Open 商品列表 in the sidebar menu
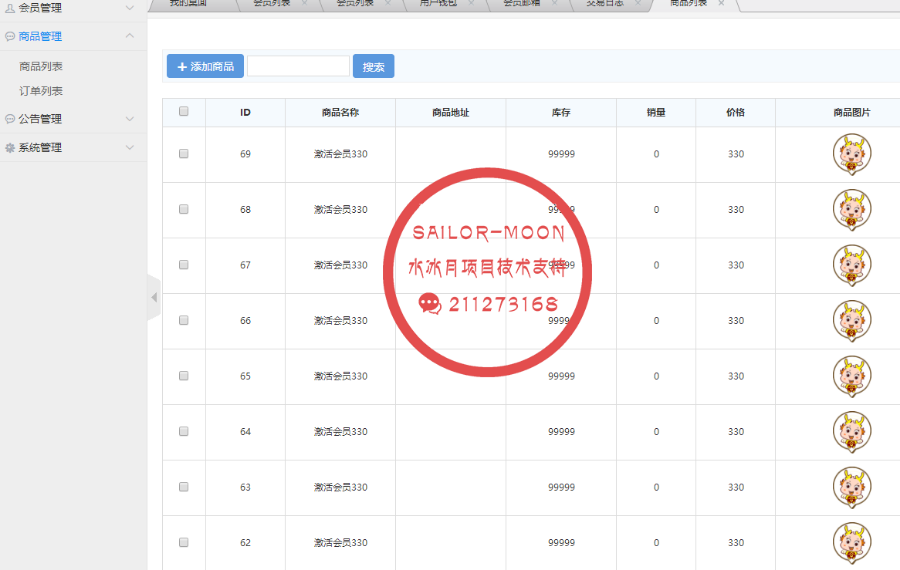Screen dimensions: 900x570 coord(41,67)
